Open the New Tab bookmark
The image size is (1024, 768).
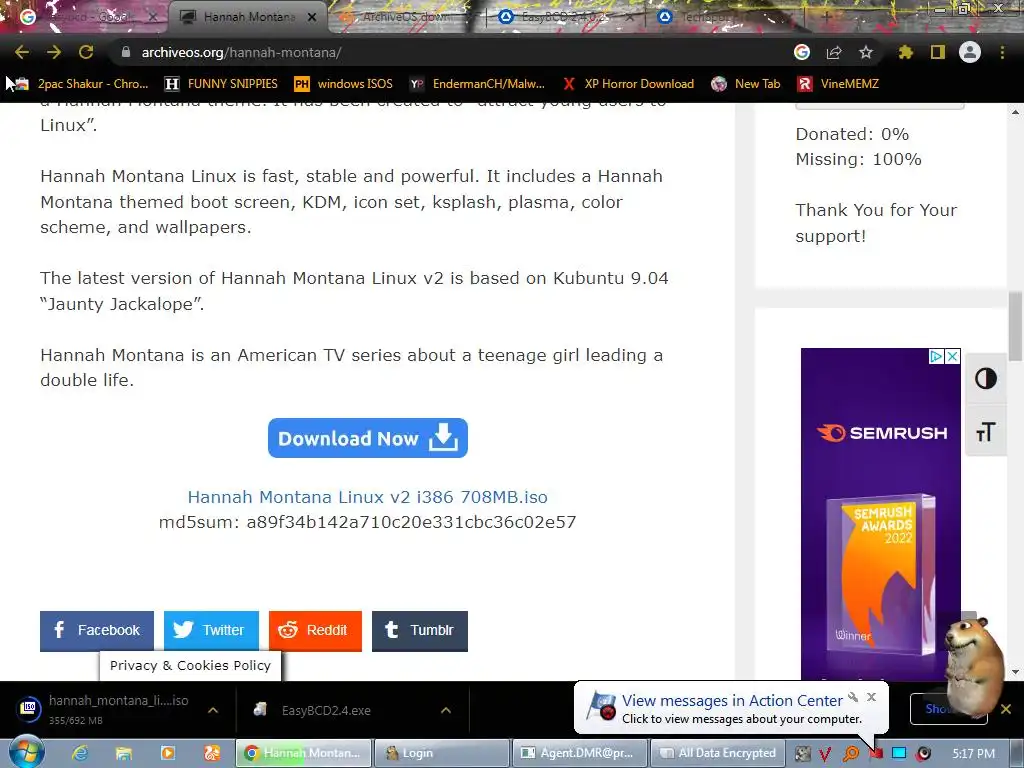coord(746,84)
